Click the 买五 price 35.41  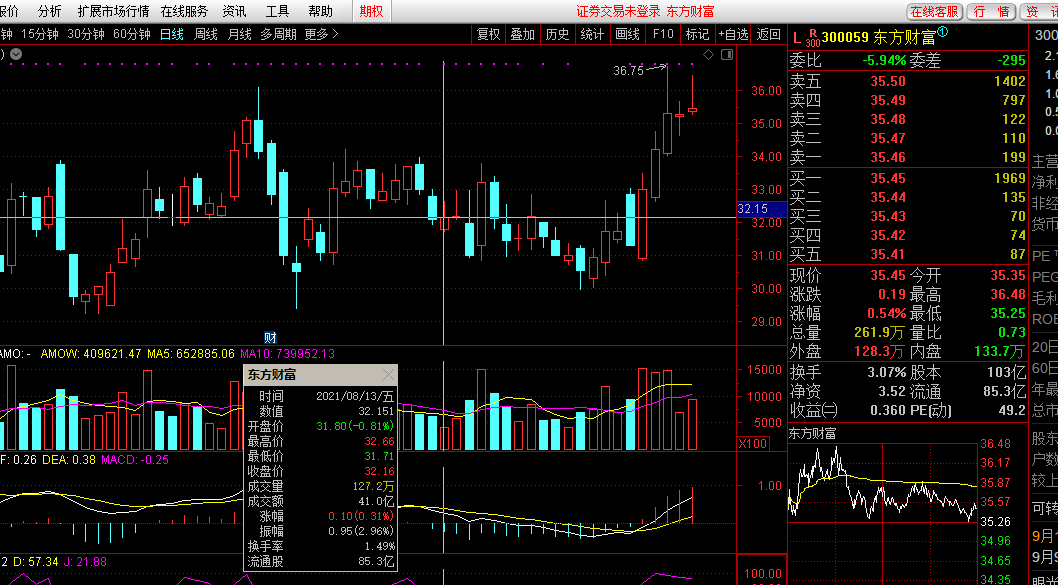pyautogui.click(x=888, y=254)
